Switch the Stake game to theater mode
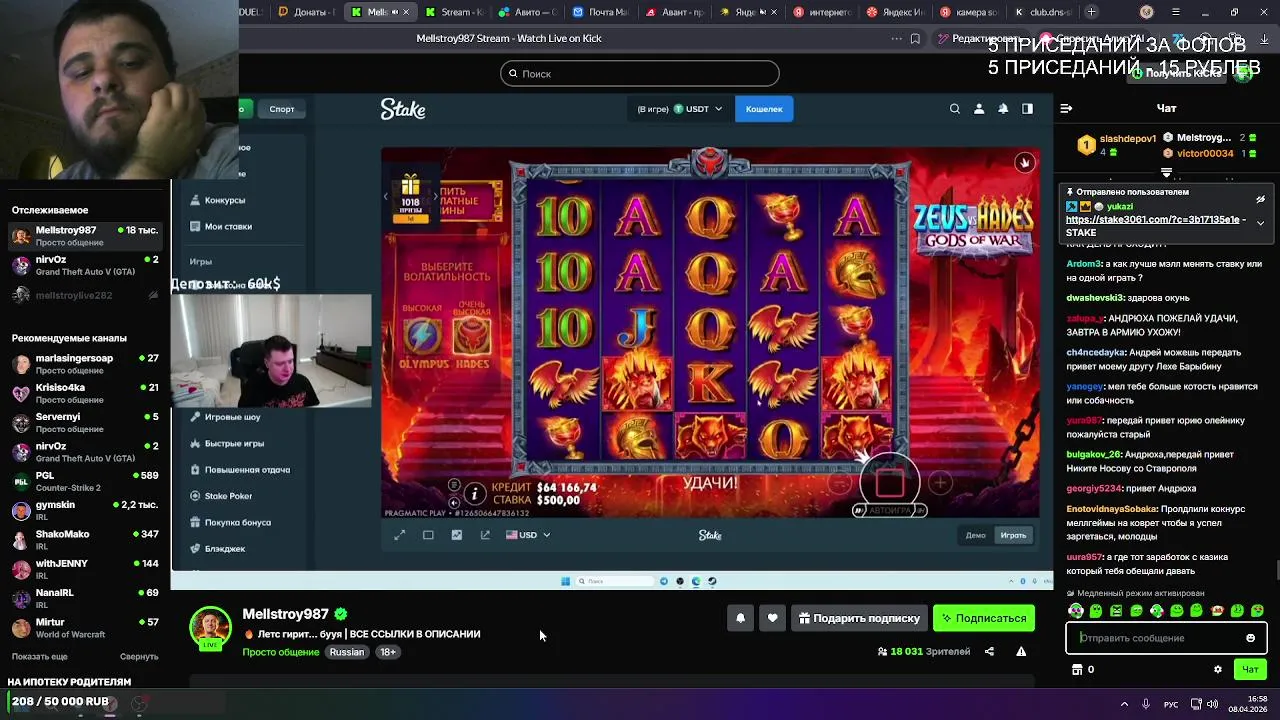Image resolution: width=1280 pixels, height=720 pixels. (428, 535)
